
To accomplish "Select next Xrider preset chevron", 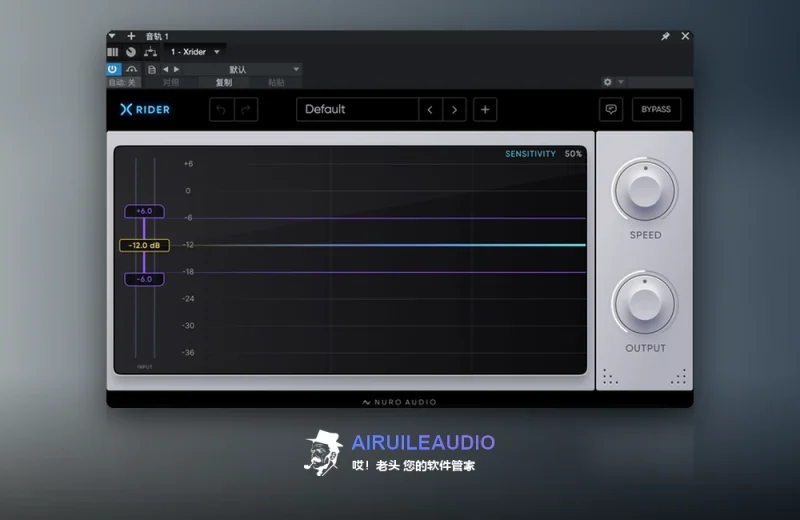I will (x=454, y=109).
